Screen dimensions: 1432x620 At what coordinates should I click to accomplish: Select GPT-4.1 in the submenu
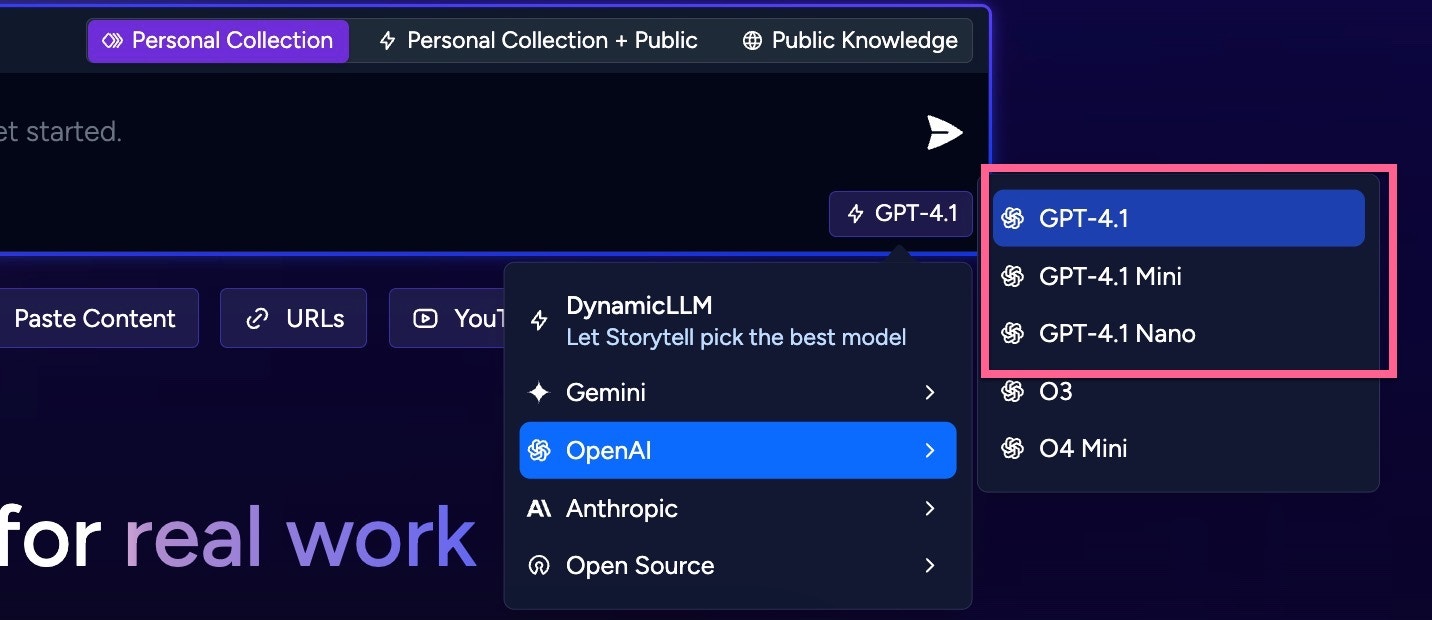[x=1179, y=218]
